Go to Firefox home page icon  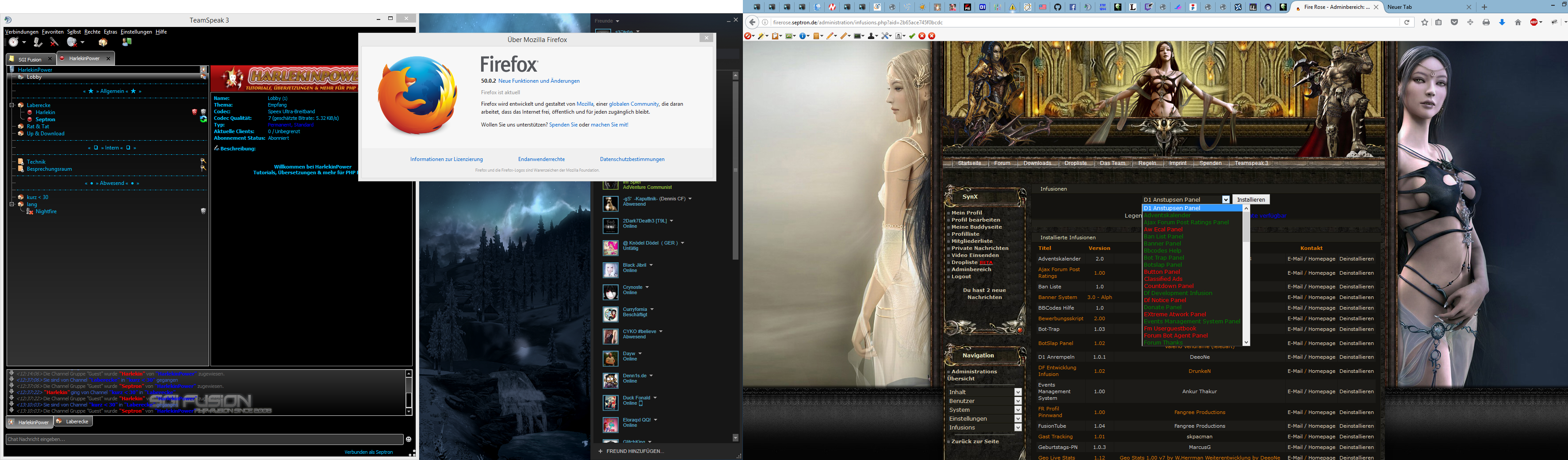pos(1518,23)
